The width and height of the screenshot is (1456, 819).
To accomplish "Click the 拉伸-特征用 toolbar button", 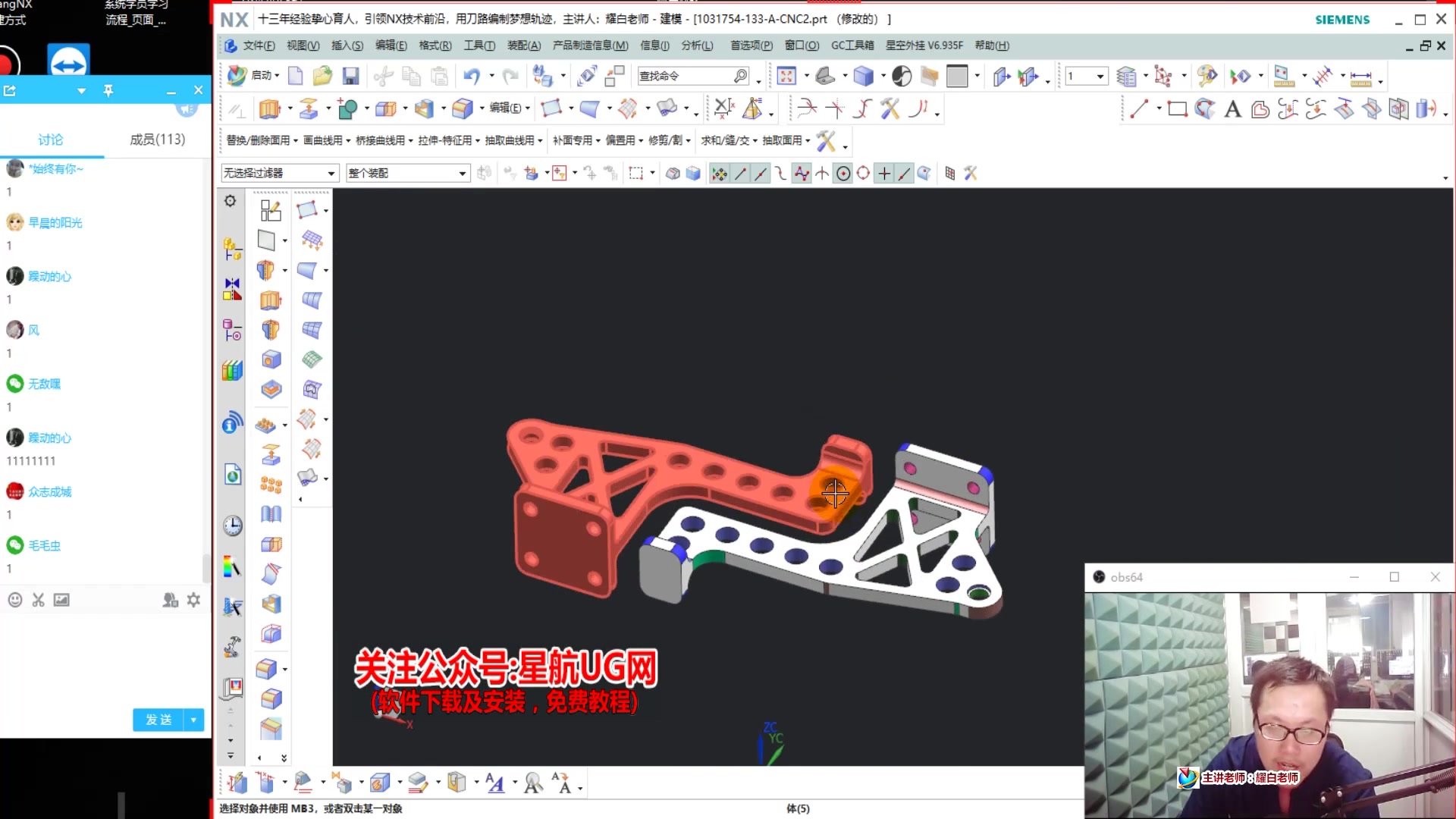I will 444,141.
